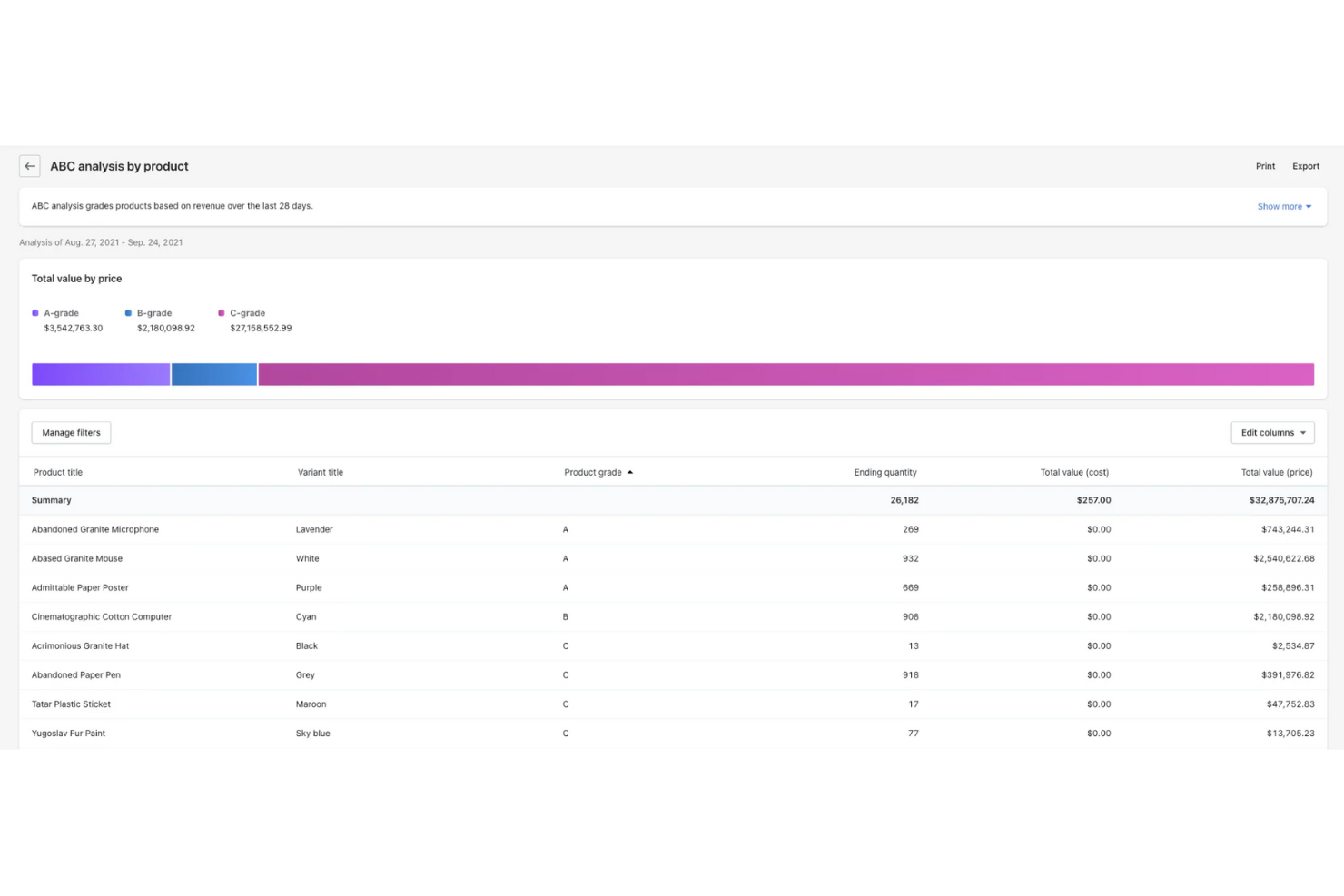Viewport: 1344px width, 896px height.
Task: Click the pink C-grade legend dot
Action: point(221,313)
